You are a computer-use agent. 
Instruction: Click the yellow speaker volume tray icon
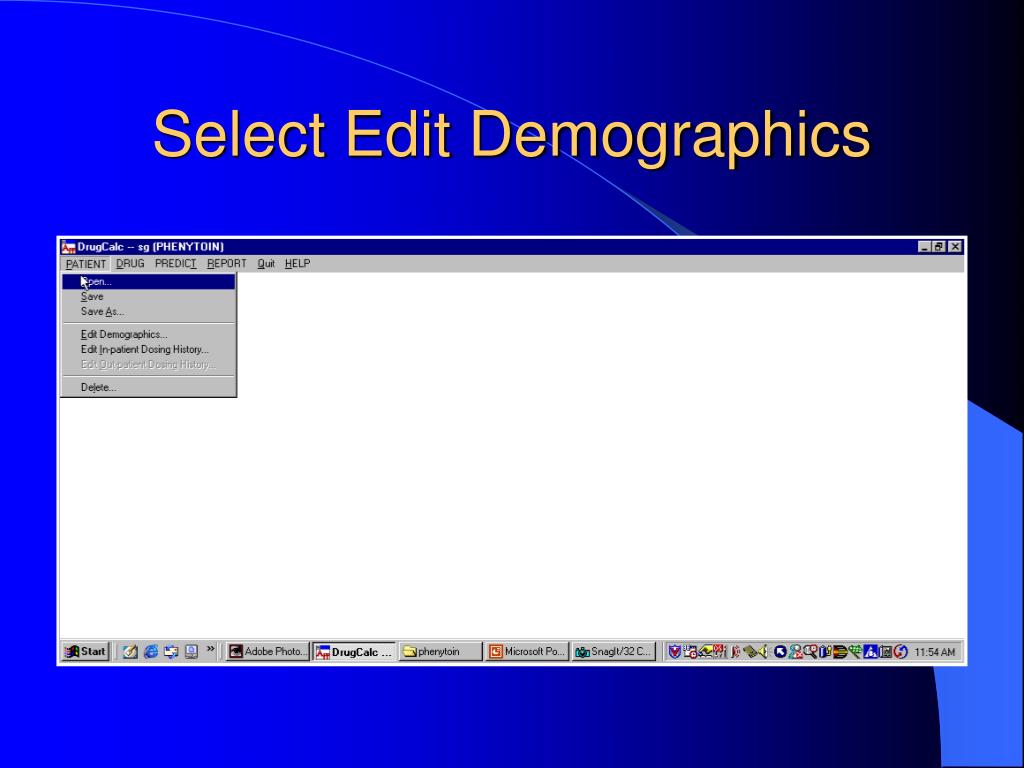click(762, 651)
